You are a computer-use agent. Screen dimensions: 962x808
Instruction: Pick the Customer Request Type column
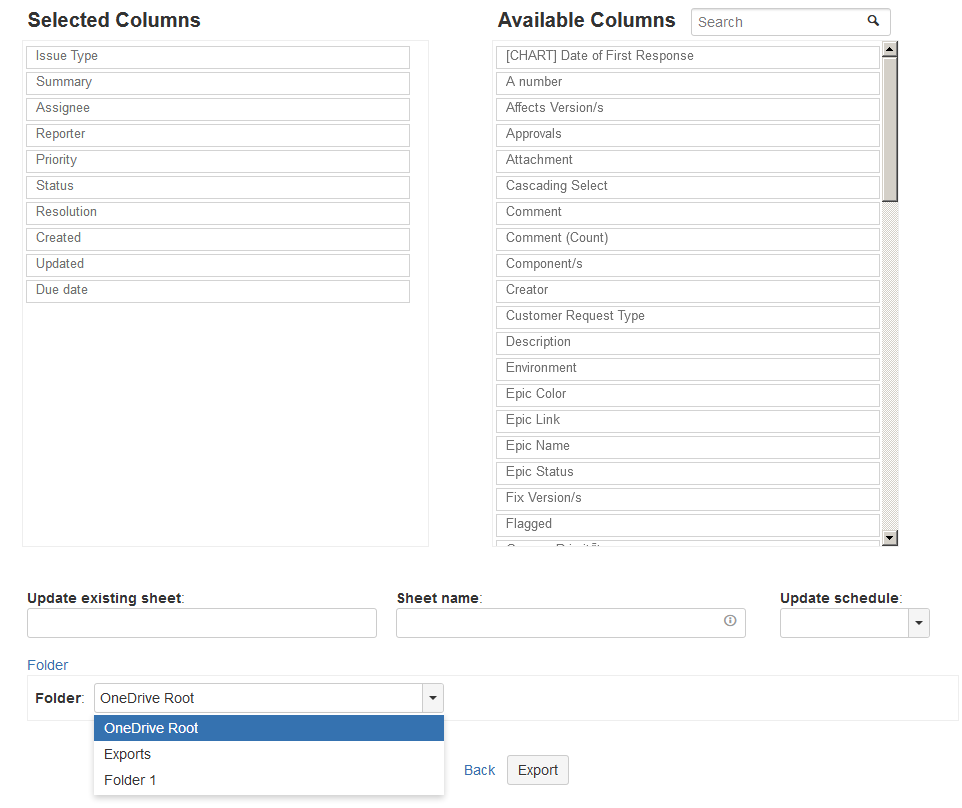[x=687, y=316]
